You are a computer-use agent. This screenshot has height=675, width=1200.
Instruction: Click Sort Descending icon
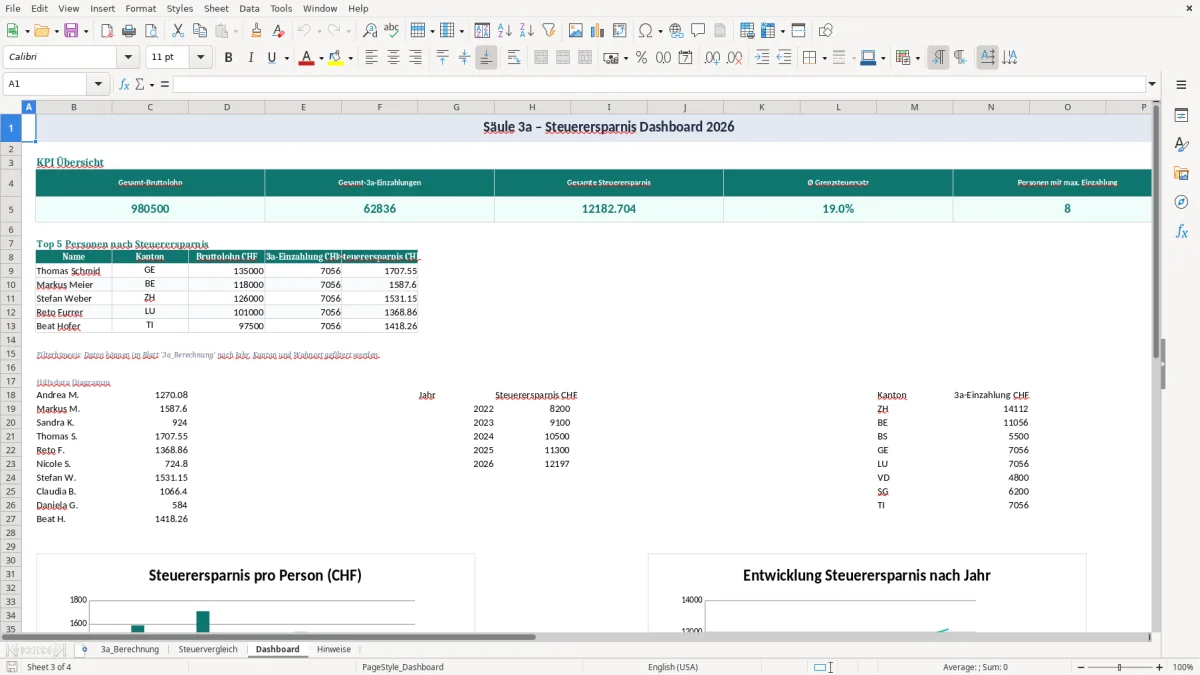tap(526, 31)
